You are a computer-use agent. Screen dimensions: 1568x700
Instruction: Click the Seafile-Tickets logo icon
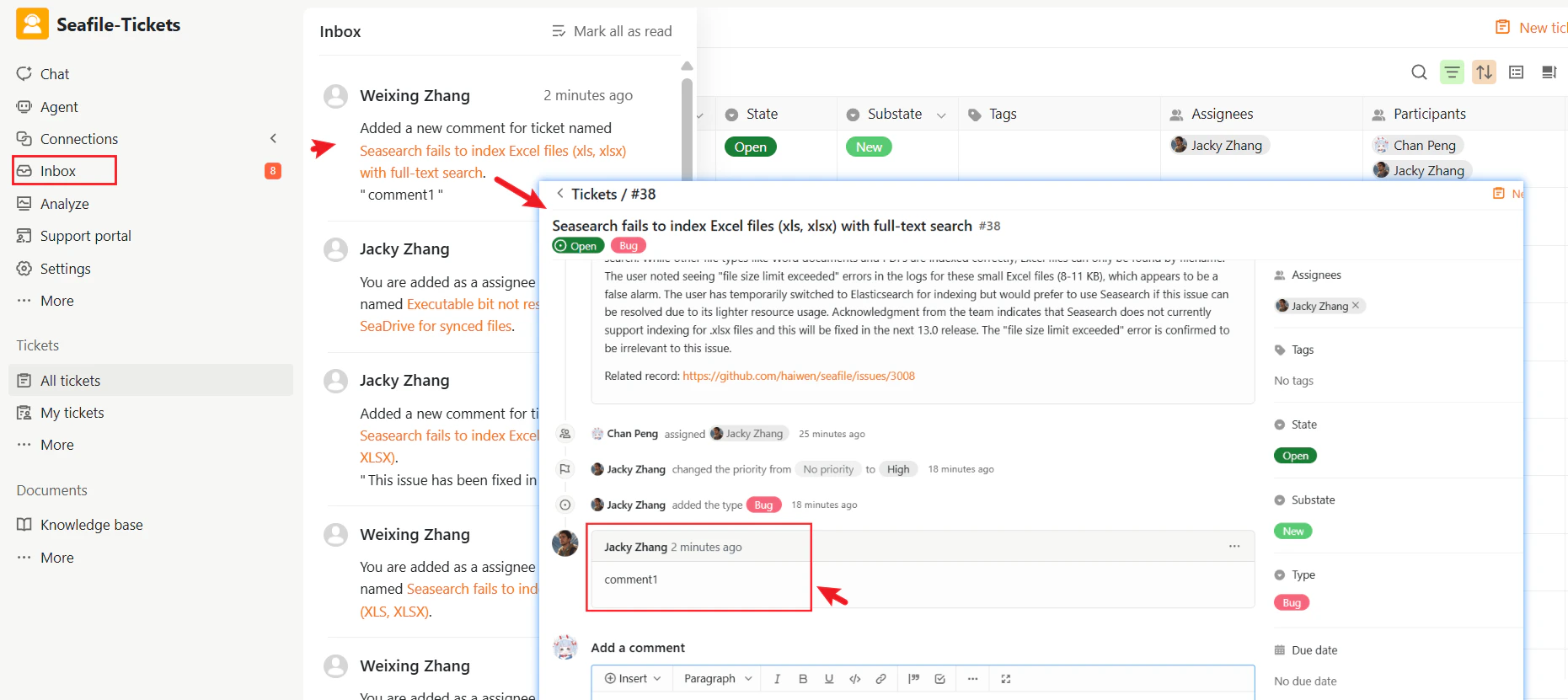[x=32, y=24]
